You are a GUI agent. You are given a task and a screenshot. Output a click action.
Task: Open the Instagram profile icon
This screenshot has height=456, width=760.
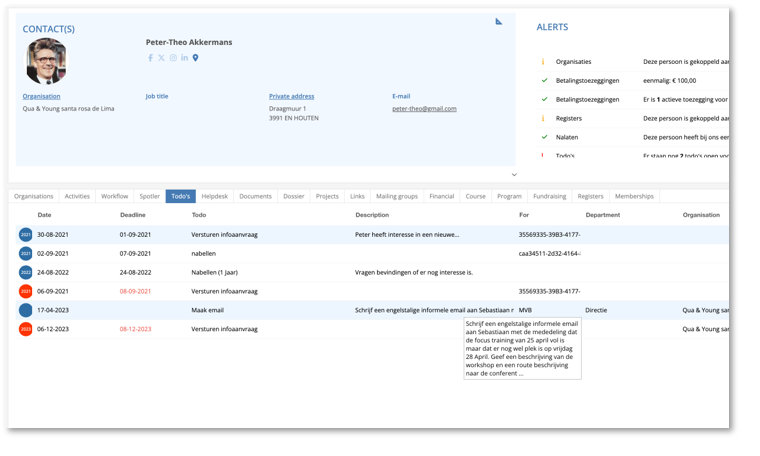point(173,58)
